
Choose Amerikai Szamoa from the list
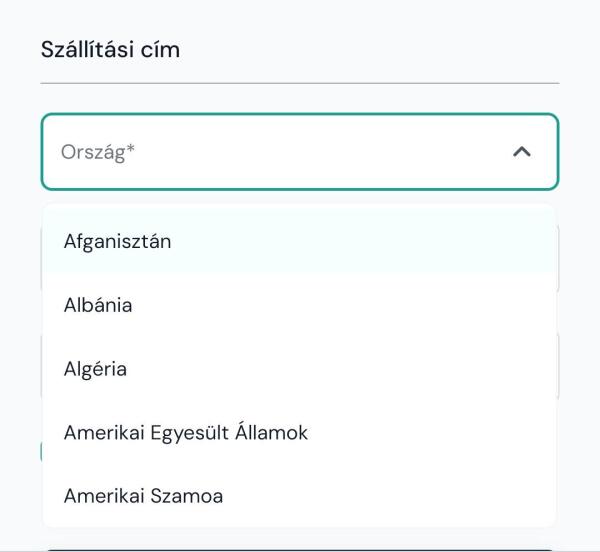click(143, 496)
